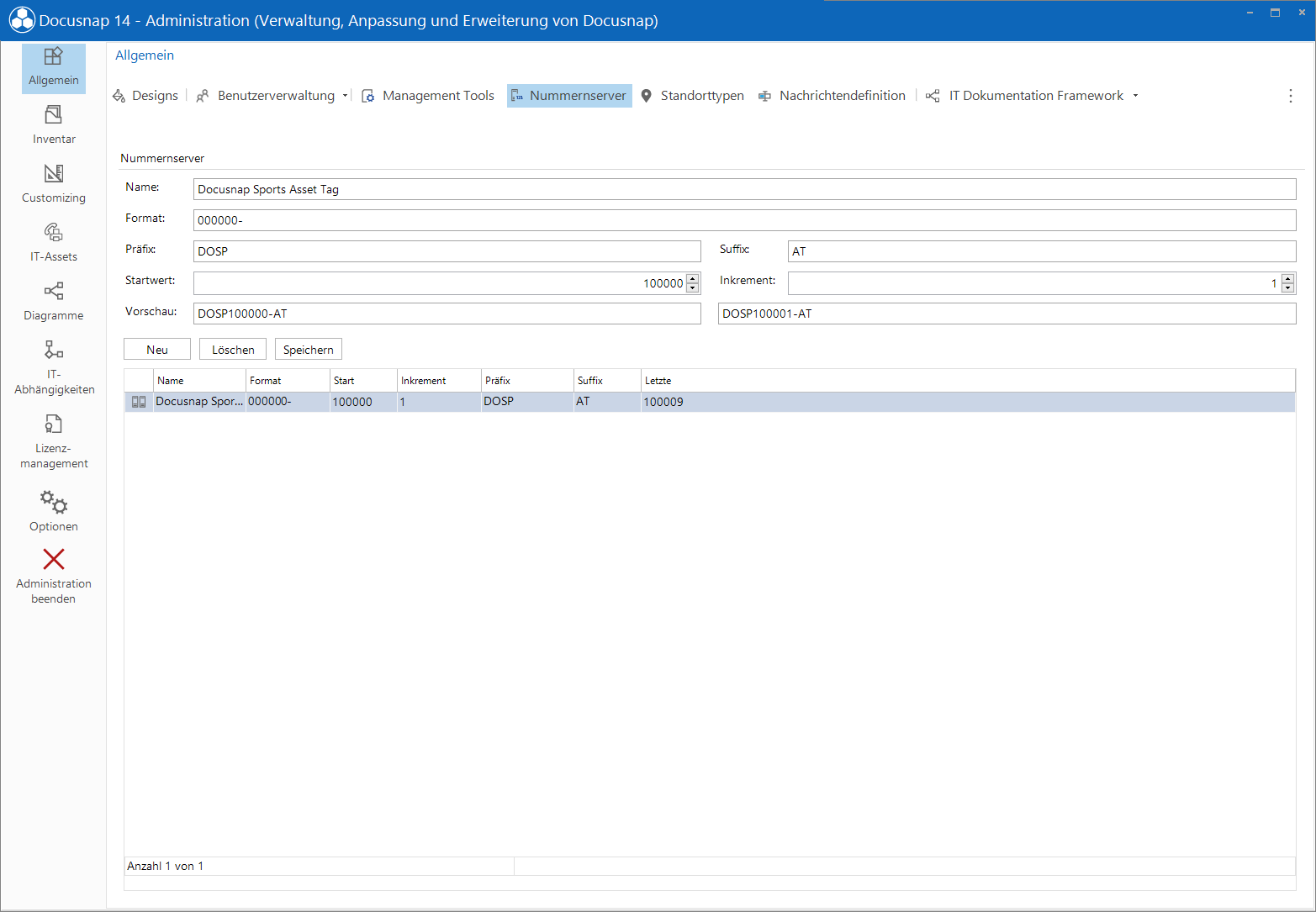Open IT Dokumentation Framework in toolbar

tap(1026, 96)
